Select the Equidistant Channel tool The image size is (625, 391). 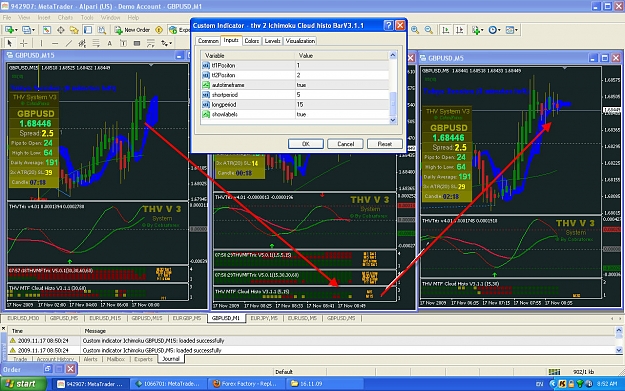tap(82, 43)
